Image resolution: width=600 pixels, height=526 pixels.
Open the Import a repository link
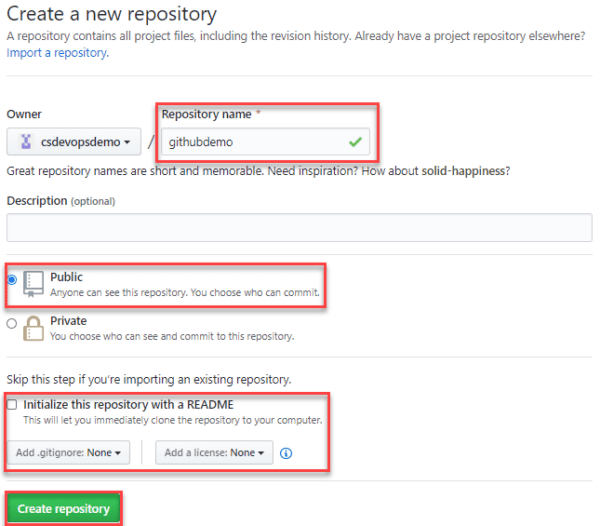pyautogui.click(x=57, y=53)
